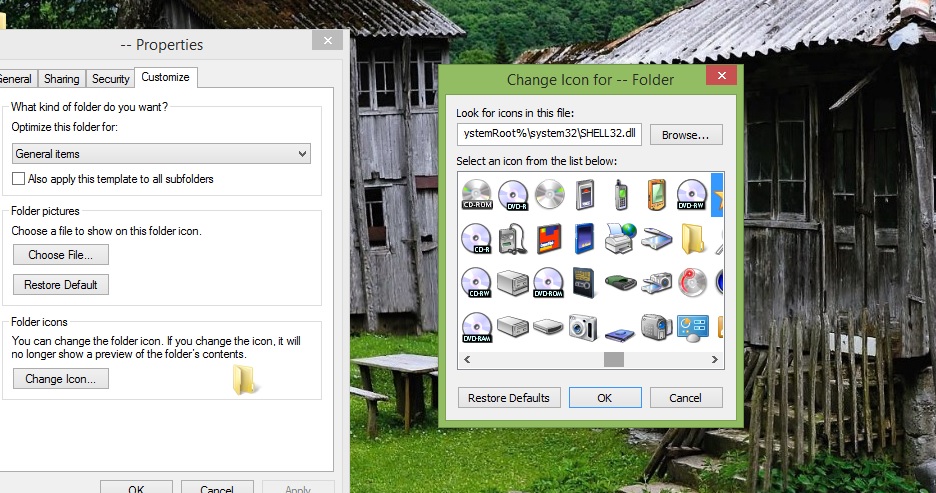Pick the digital still camera icon
936x493 pixels.
point(583,327)
